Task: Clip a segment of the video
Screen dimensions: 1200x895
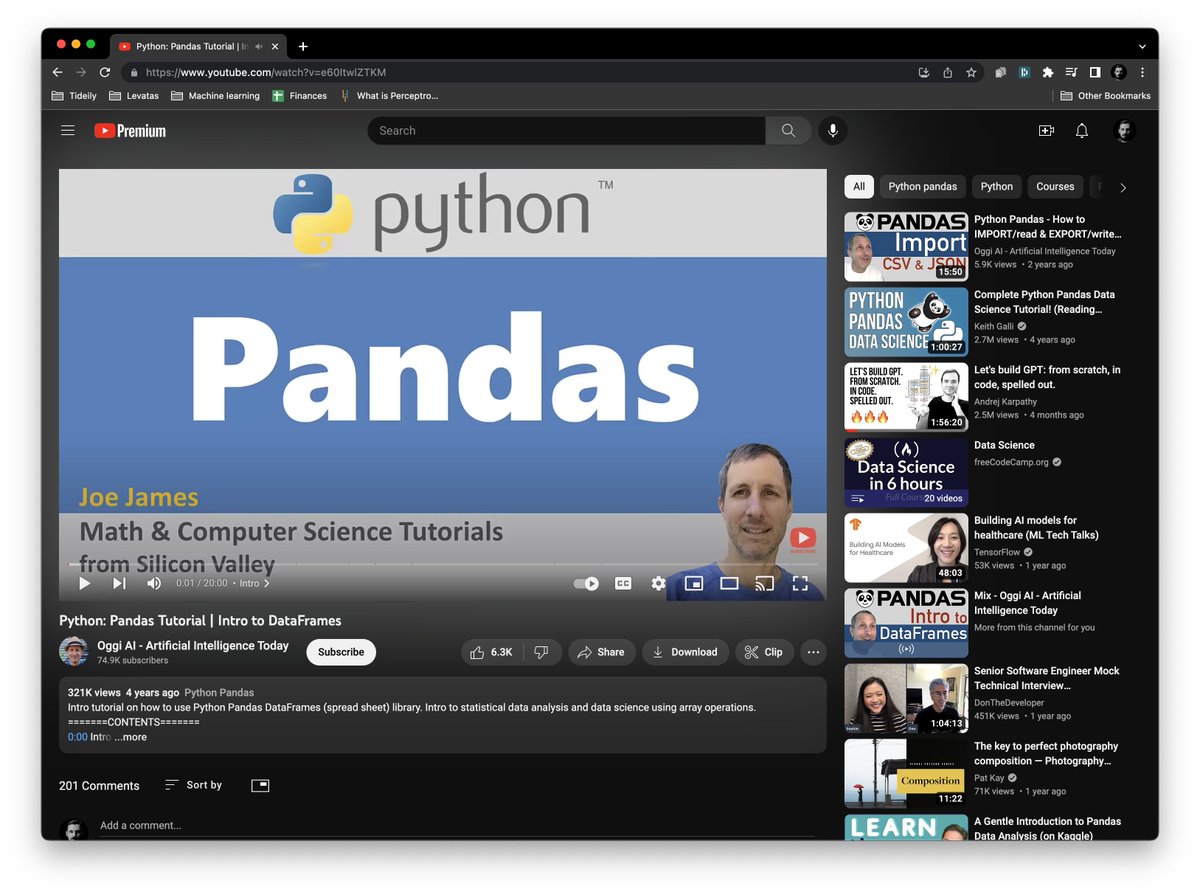Action: (765, 652)
